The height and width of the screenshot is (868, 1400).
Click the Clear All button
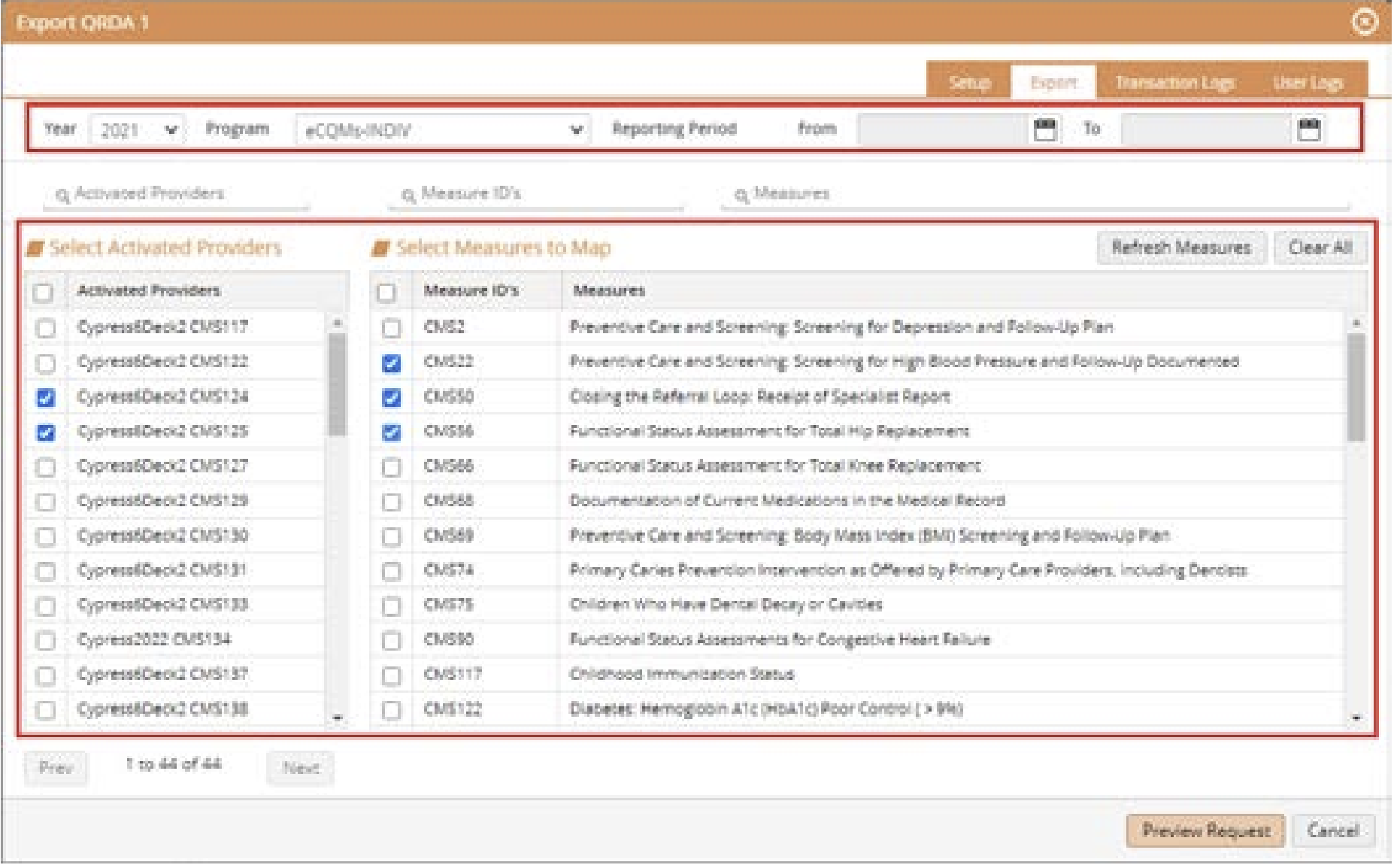tap(1320, 247)
